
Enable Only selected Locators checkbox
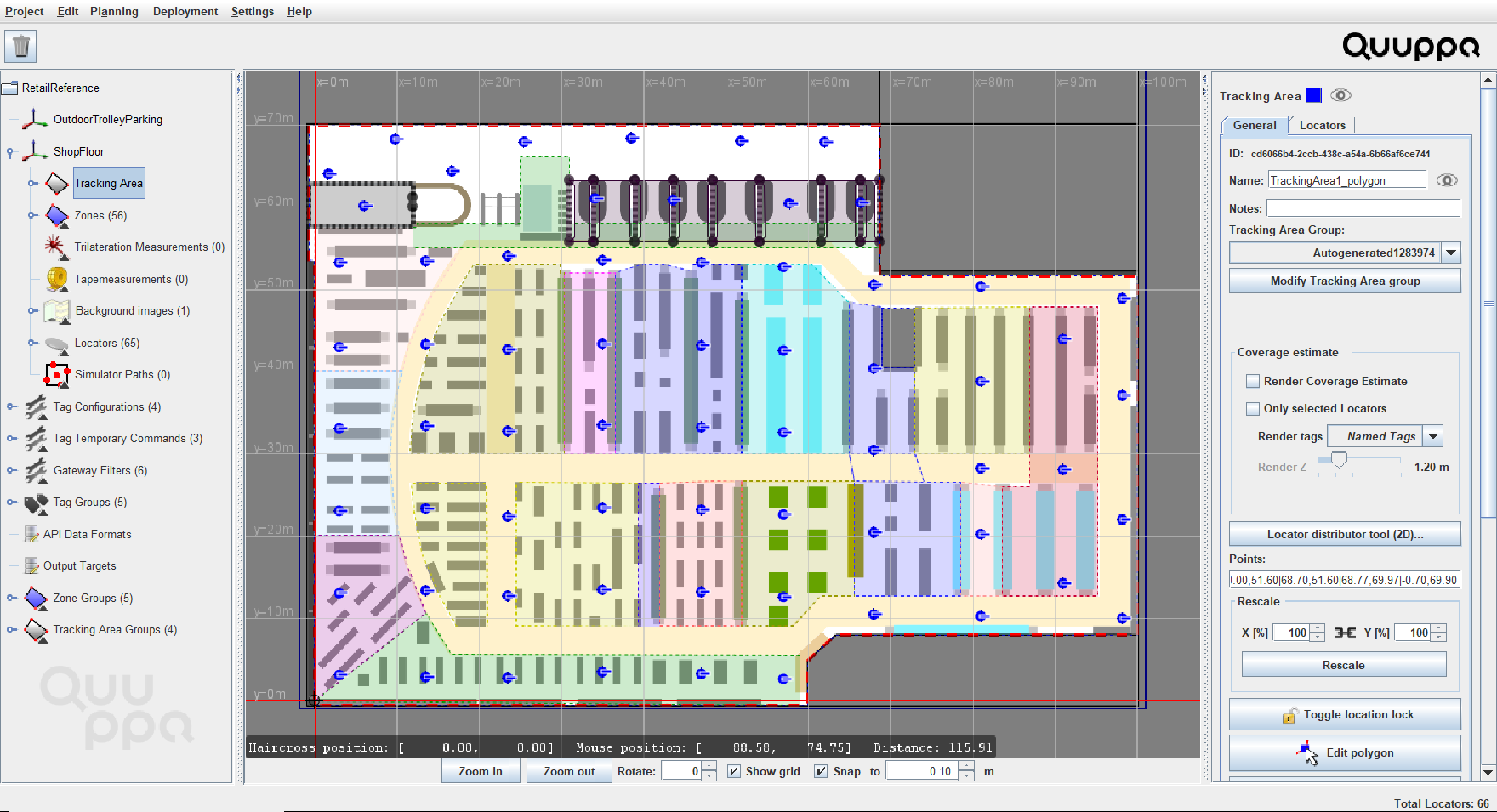point(1253,408)
